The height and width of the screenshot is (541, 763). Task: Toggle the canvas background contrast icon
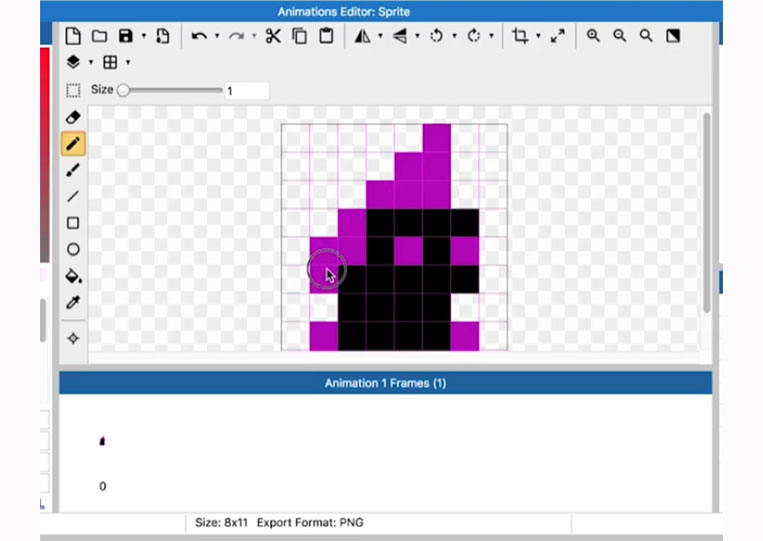(673, 36)
